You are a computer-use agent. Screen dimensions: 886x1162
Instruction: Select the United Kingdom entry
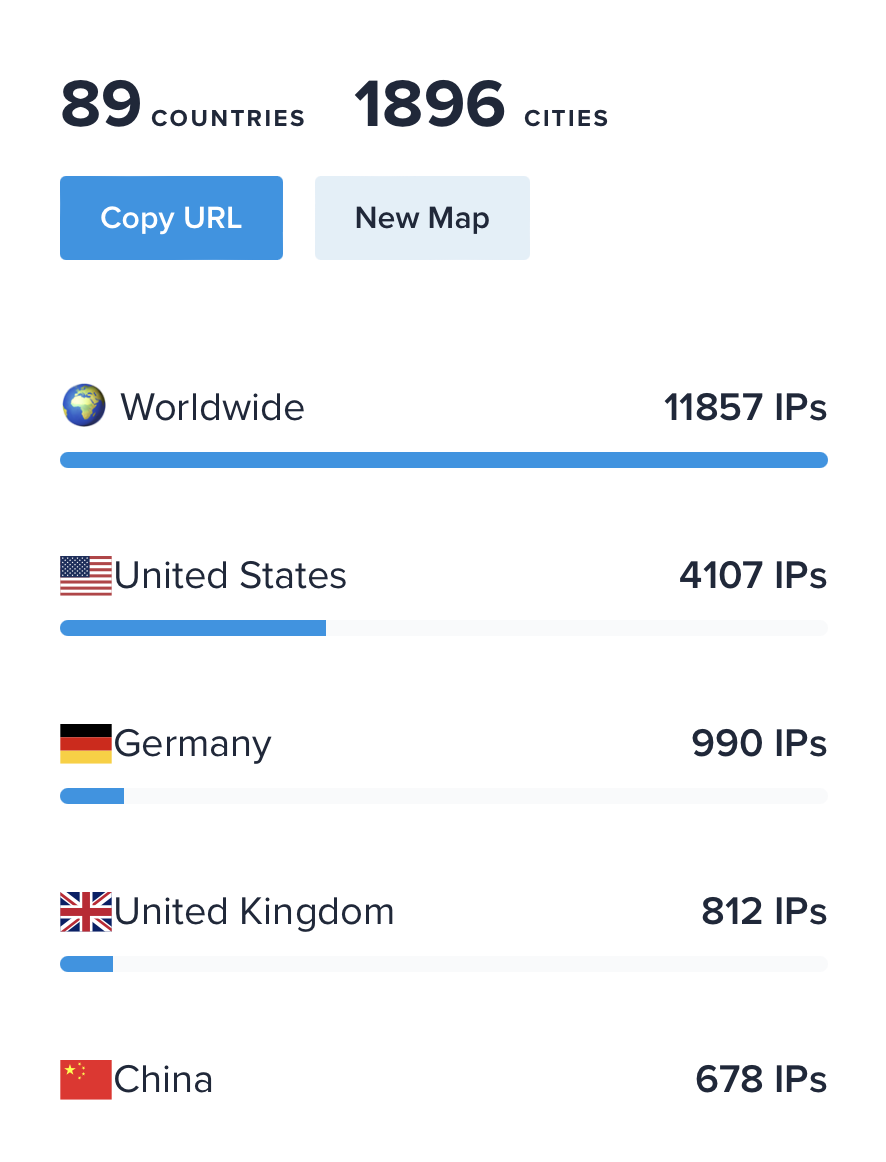[254, 912]
